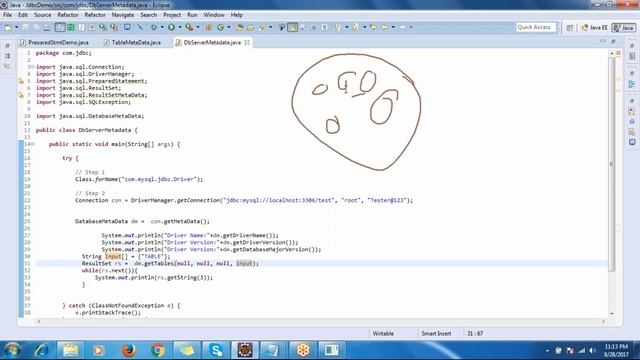640x360 pixels.
Task: Open the Window menu
Action: coord(214,15)
